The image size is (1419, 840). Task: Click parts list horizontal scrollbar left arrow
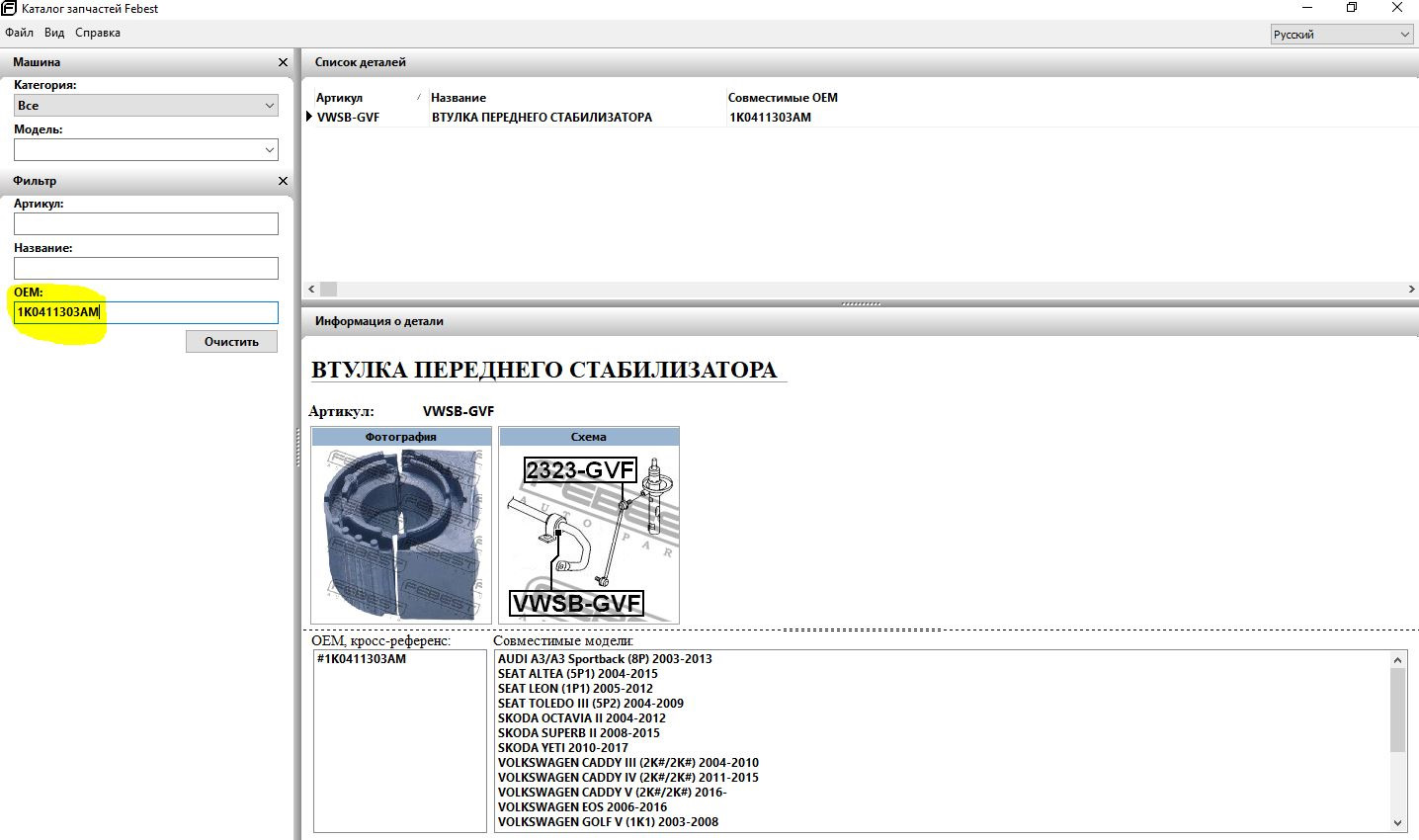pos(312,290)
